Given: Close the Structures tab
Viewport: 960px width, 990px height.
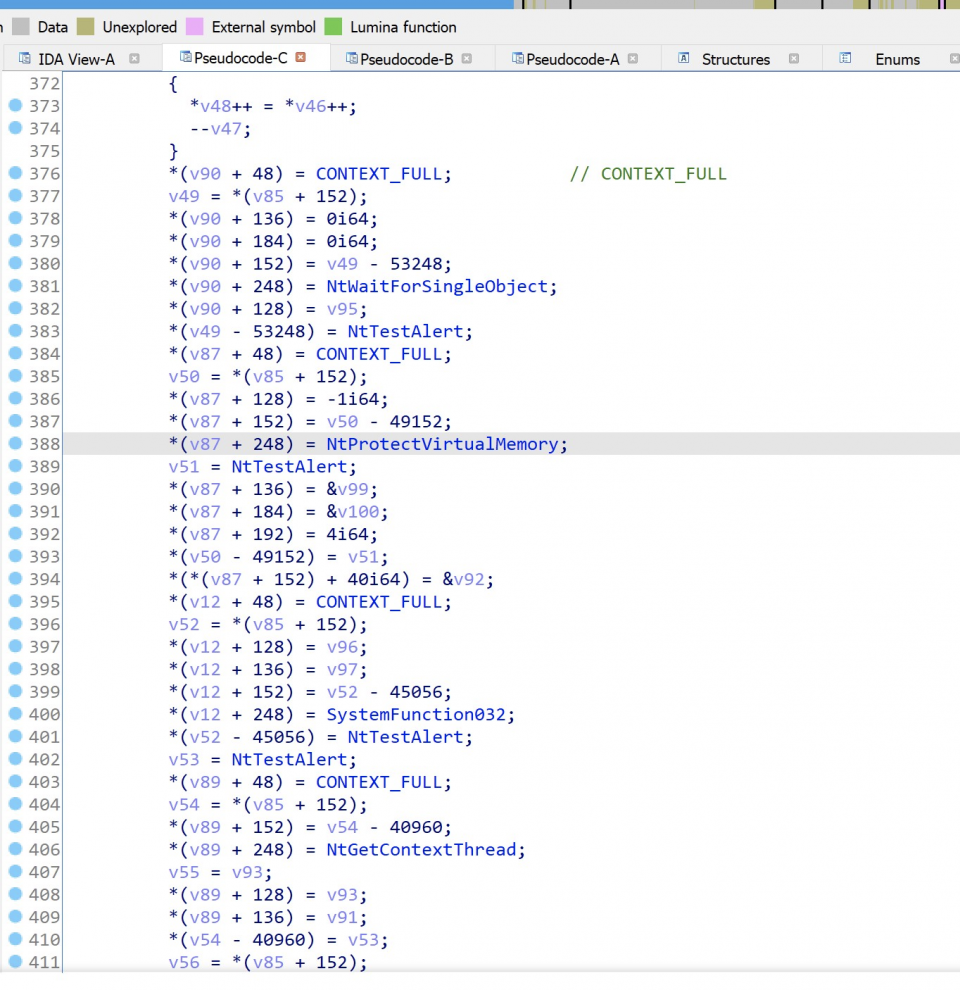Looking at the screenshot, I should [x=794, y=58].
